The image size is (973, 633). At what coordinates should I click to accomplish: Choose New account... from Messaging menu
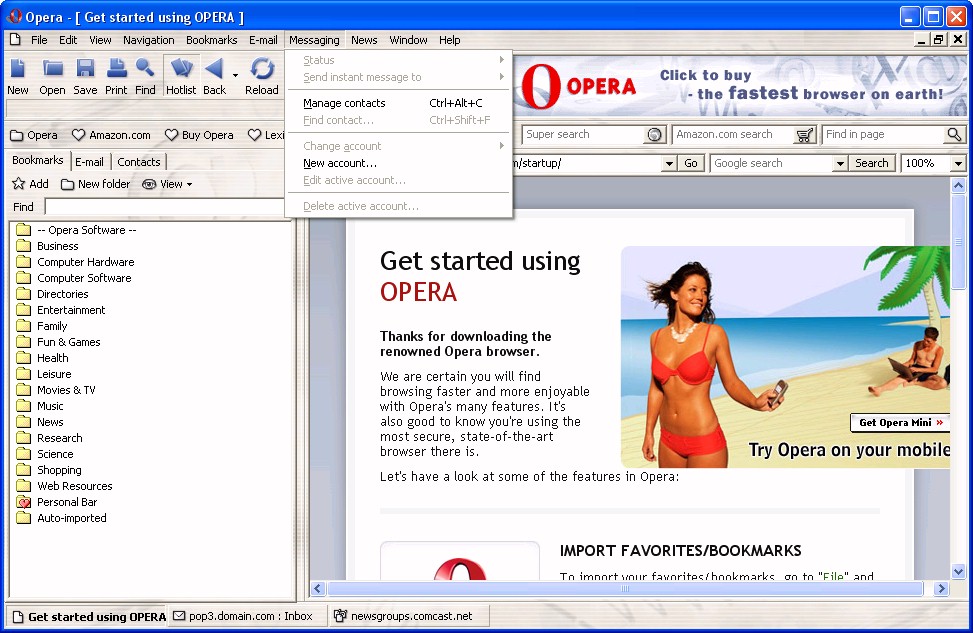click(398, 163)
